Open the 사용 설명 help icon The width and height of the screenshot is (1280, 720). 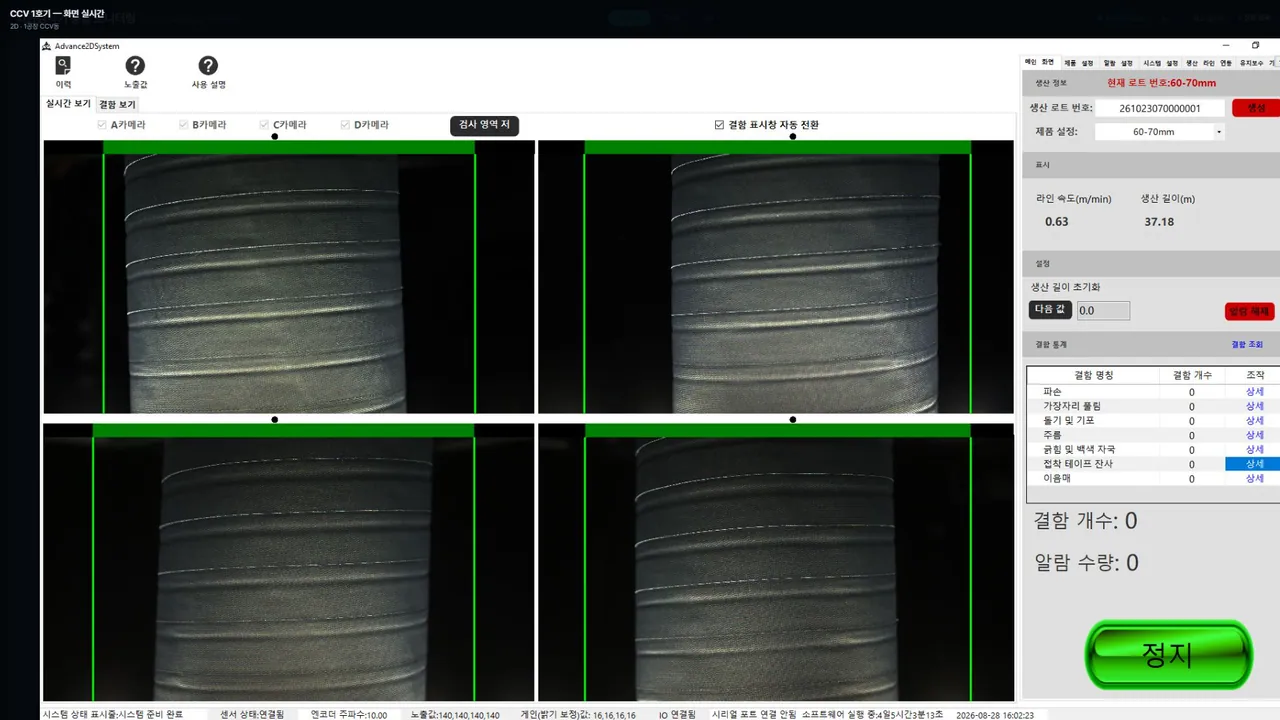click(208, 66)
